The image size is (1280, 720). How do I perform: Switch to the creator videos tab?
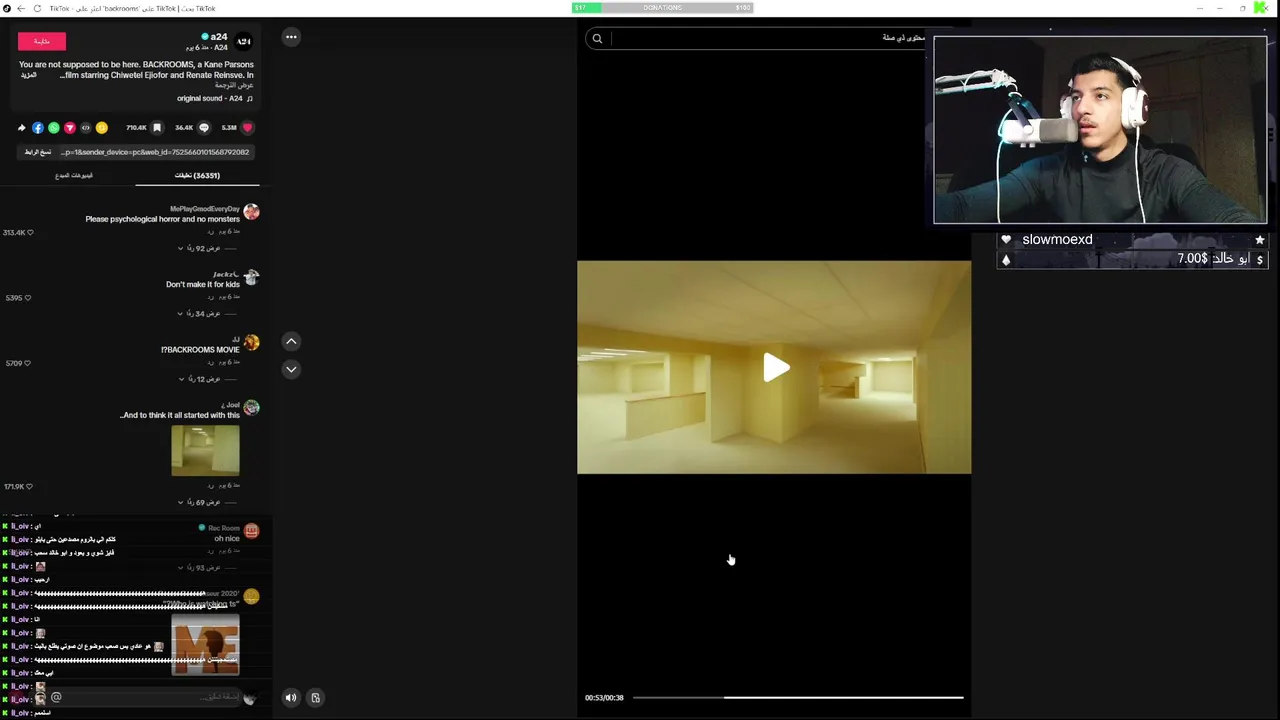pos(74,175)
